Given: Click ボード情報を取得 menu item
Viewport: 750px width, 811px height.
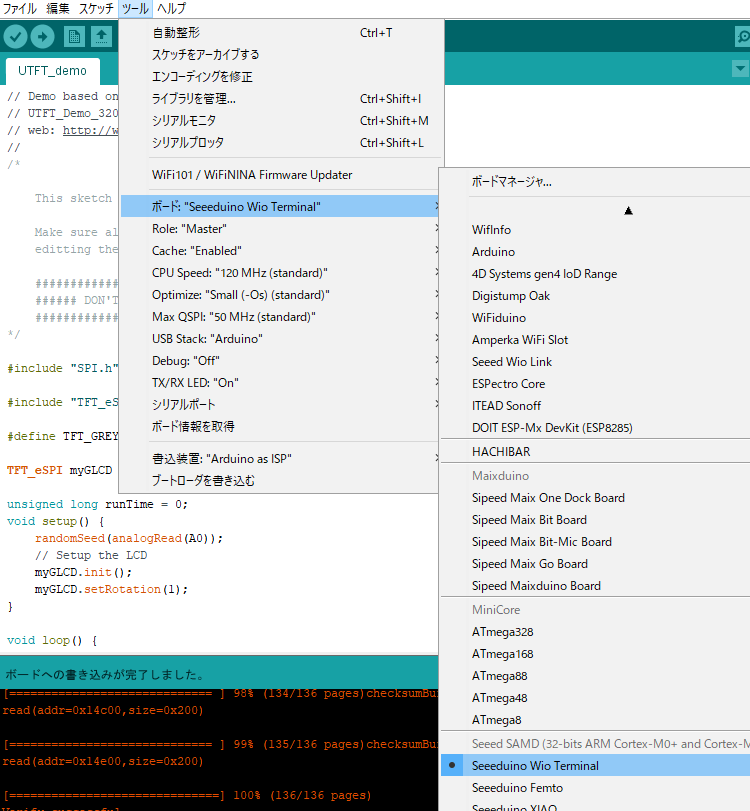Looking at the screenshot, I should [x=280, y=426].
